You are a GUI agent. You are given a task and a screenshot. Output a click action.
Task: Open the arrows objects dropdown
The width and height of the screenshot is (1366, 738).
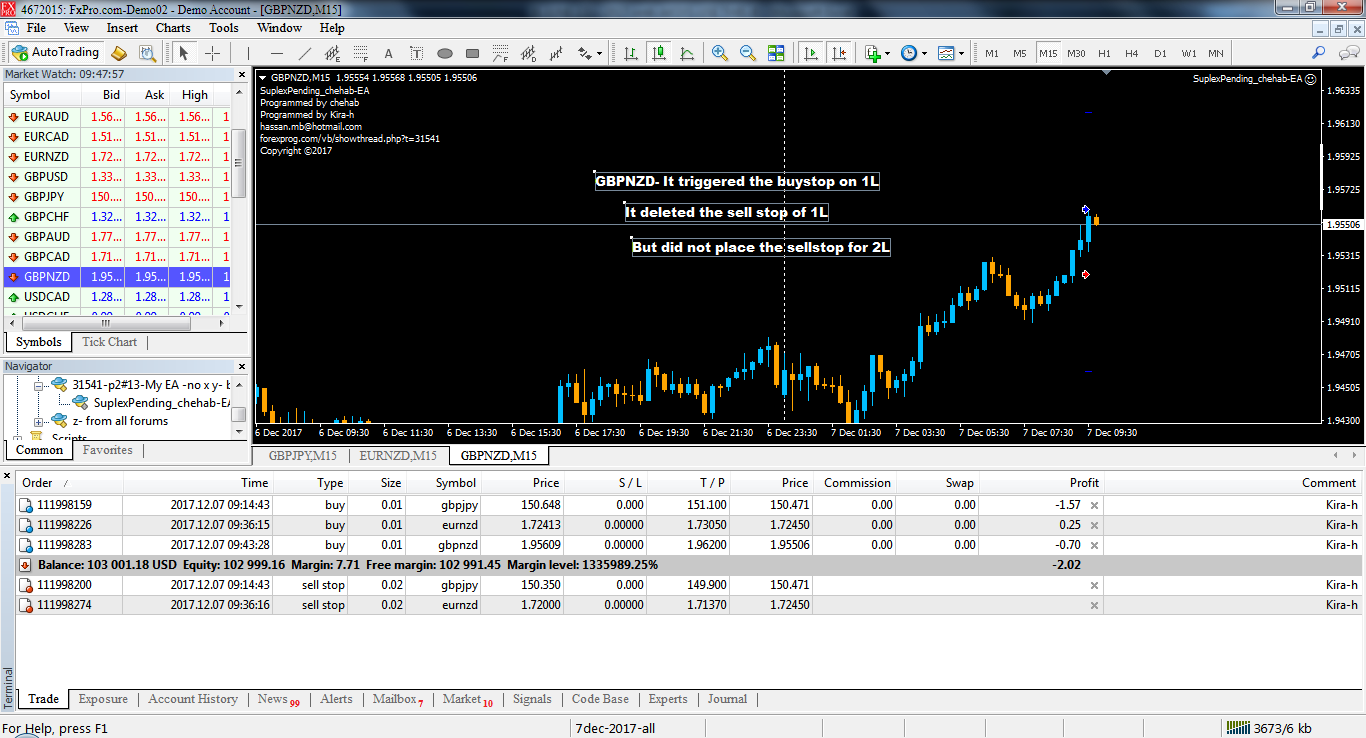599,53
